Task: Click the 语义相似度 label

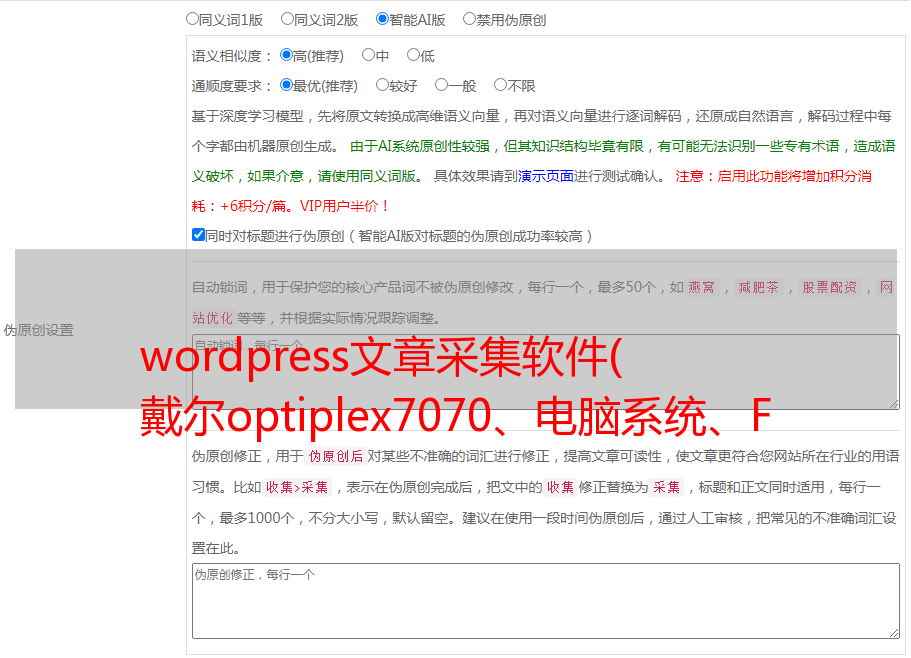Action: (x=227, y=56)
